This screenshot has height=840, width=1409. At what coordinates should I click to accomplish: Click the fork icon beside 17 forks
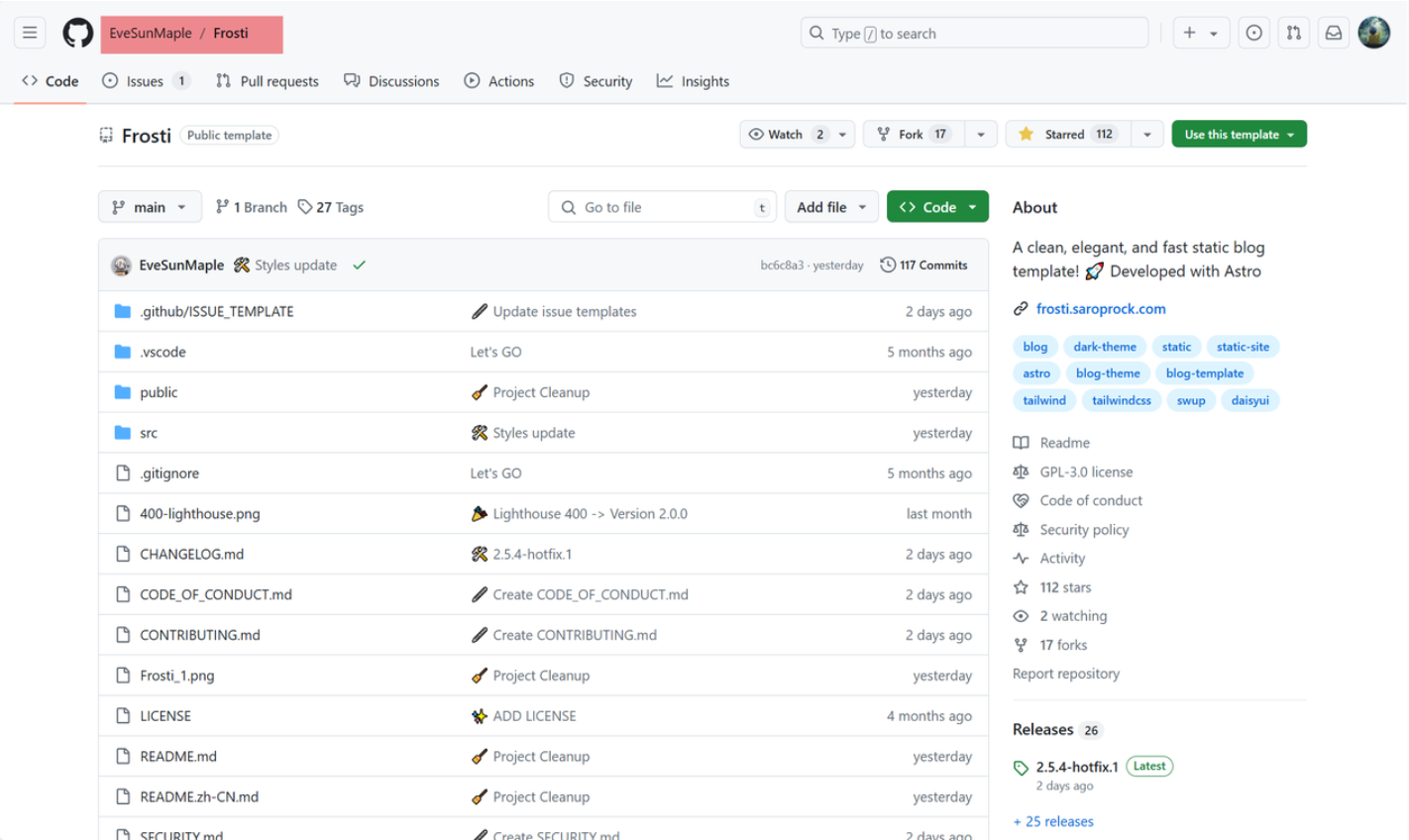tap(1021, 645)
